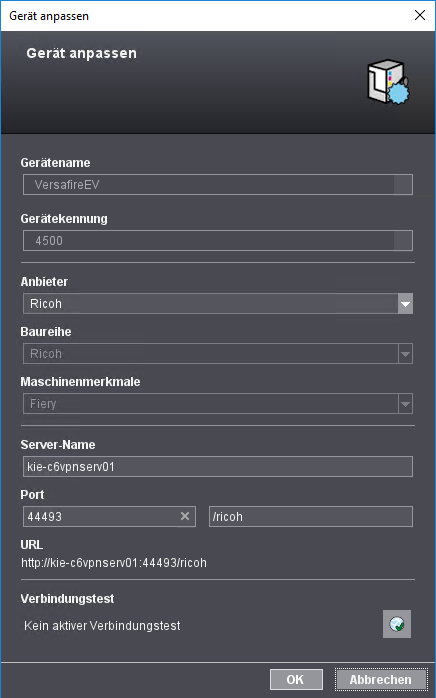Click into the Server-Name input field
The width and height of the screenshot is (436, 698).
(x=218, y=467)
